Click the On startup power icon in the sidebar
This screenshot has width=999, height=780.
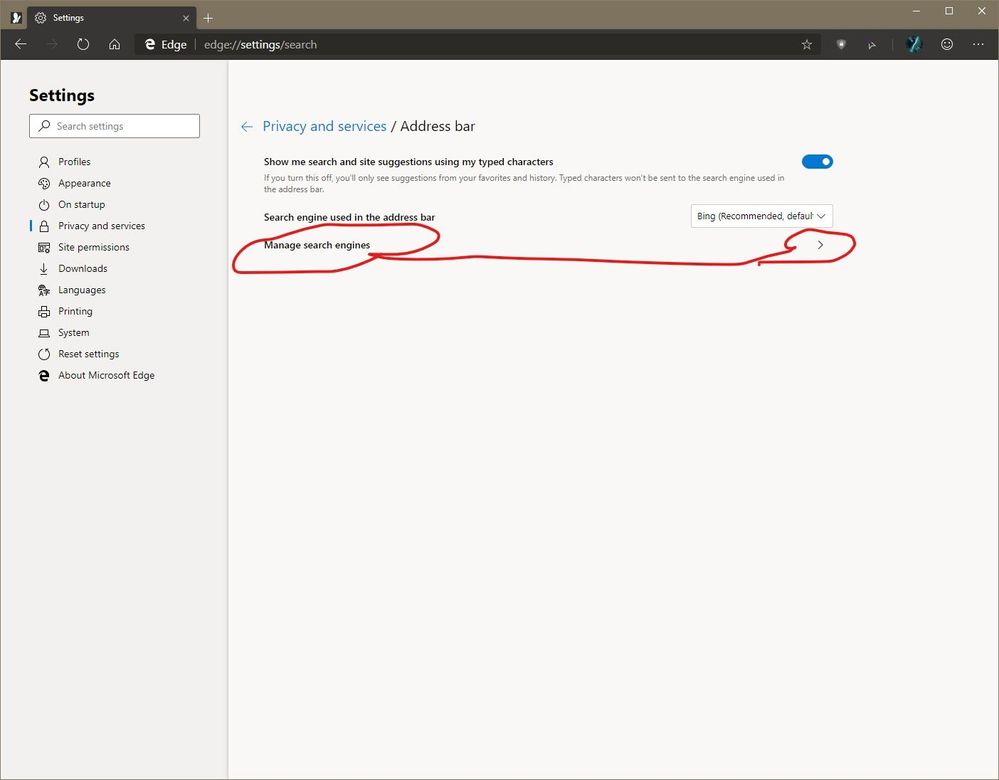[44, 205]
